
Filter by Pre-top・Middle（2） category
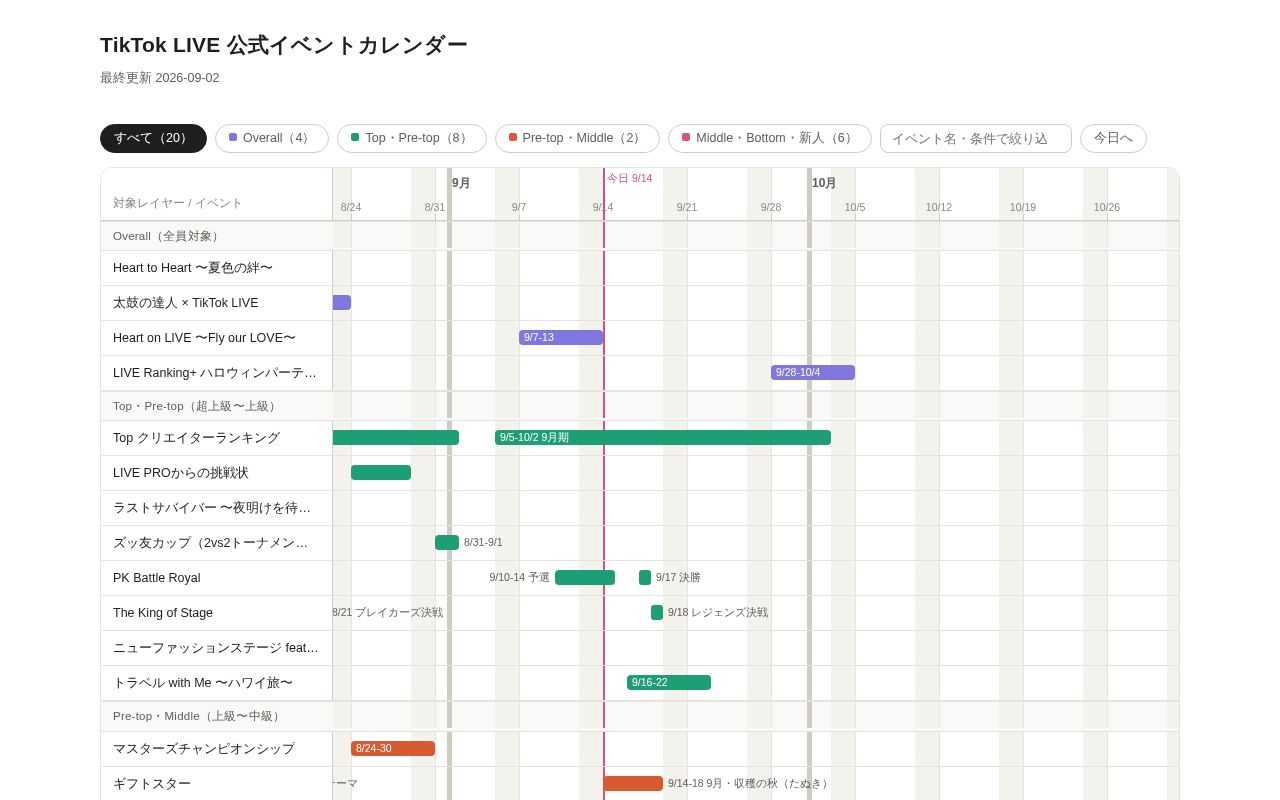[x=577, y=138]
